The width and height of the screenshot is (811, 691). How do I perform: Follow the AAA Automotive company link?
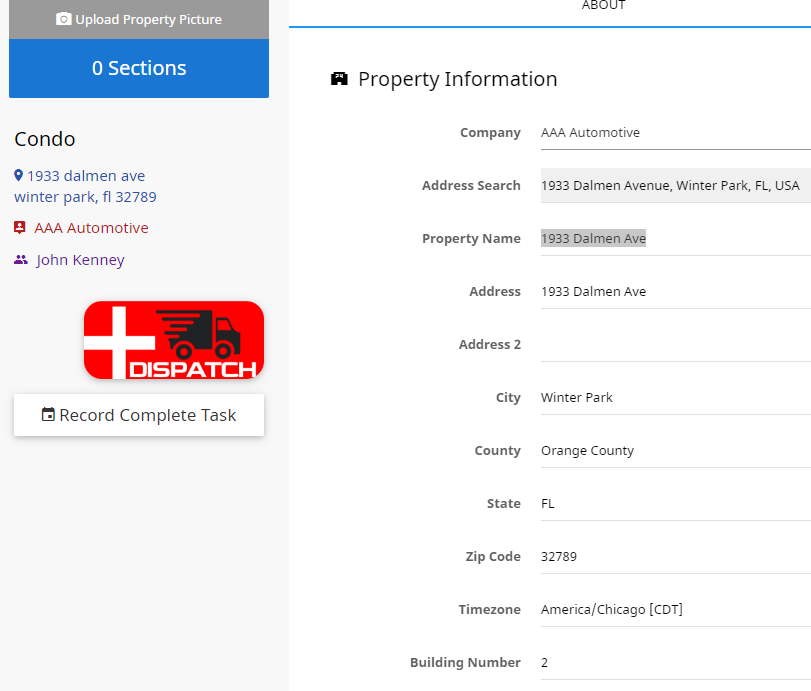click(91, 228)
